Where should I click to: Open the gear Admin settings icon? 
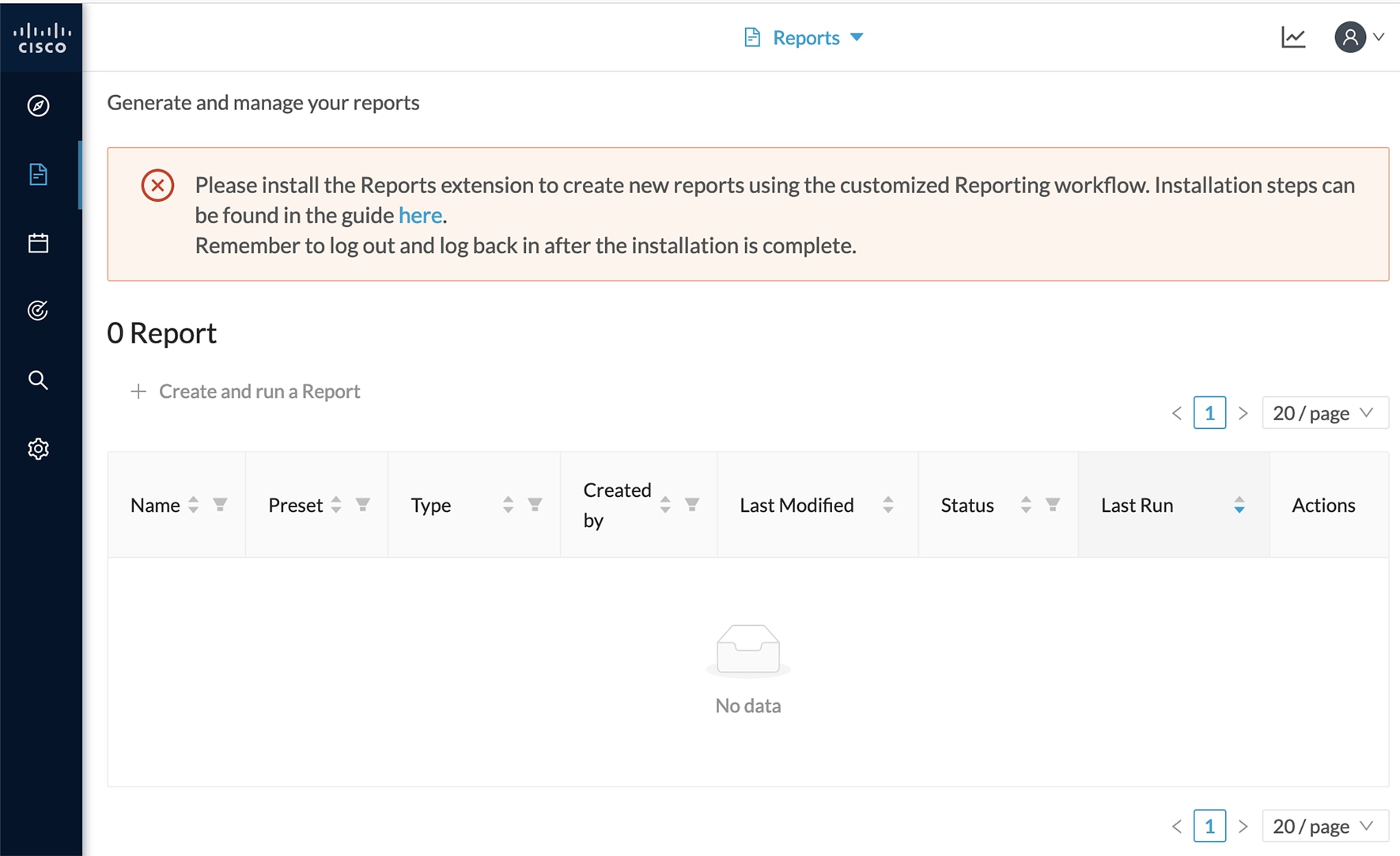[x=38, y=449]
